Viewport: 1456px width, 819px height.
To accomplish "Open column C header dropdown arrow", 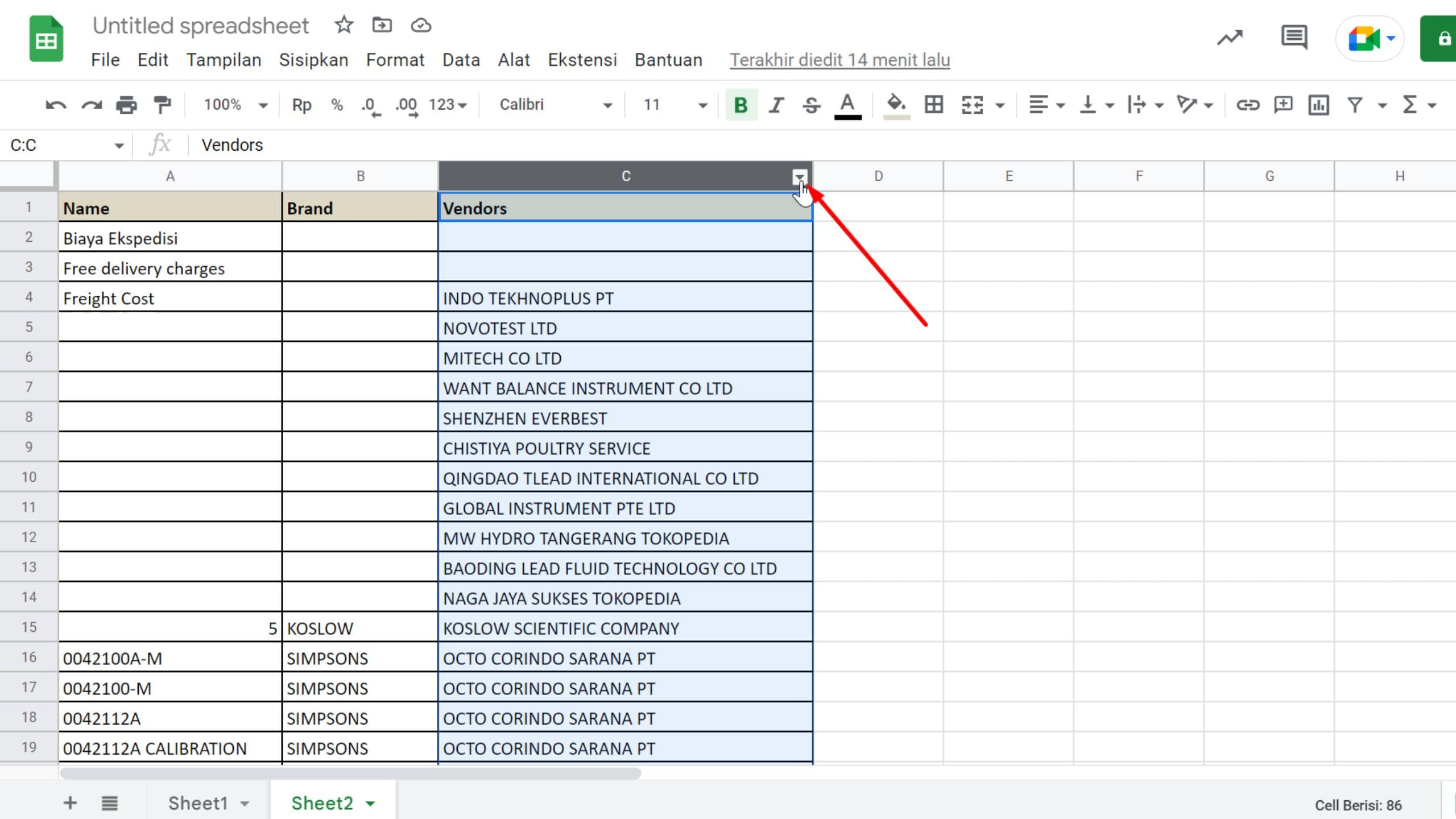I will 799,177.
